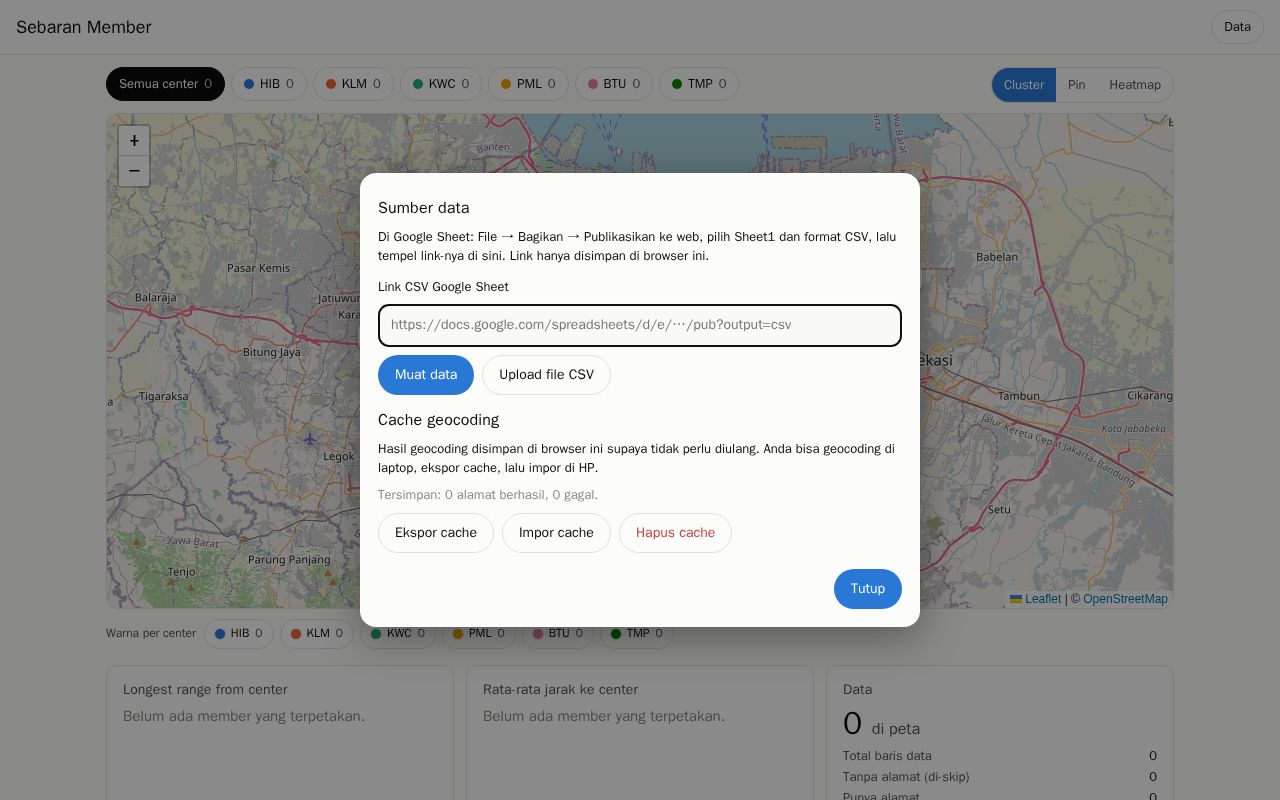Toggle TMP center filter chip above map
The width and height of the screenshot is (1280, 800).
pos(699,84)
